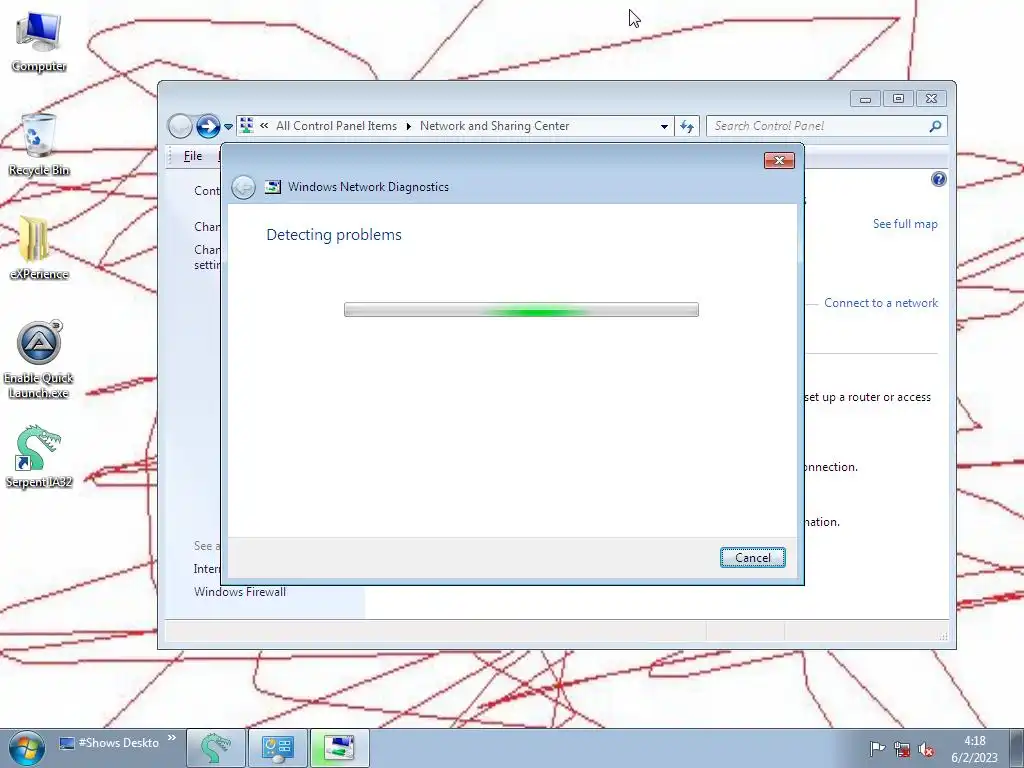Select Enable Quick Launch.exe icon
This screenshot has width=1024, height=768.
coord(39,359)
